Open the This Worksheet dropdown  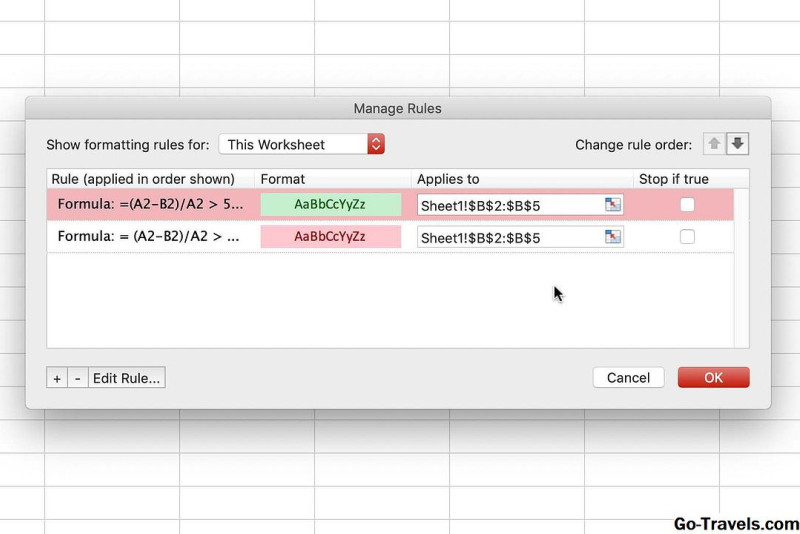click(x=302, y=144)
